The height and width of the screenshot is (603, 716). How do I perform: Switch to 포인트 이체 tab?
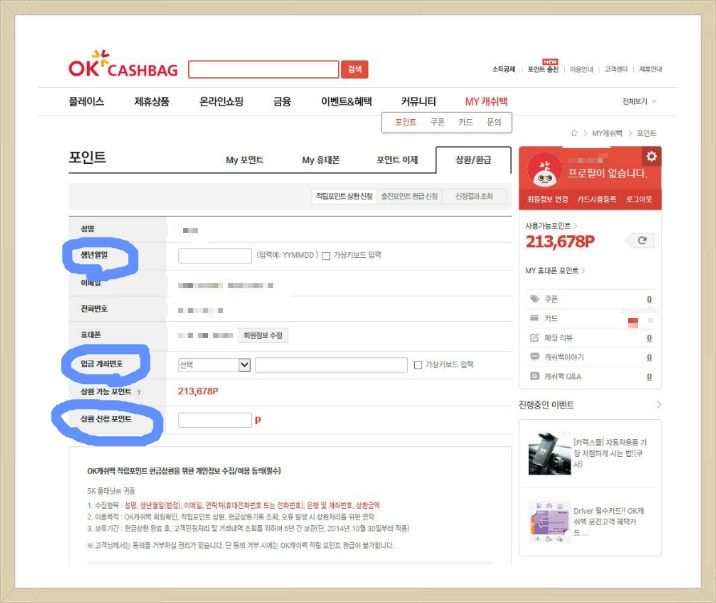pyautogui.click(x=397, y=160)
